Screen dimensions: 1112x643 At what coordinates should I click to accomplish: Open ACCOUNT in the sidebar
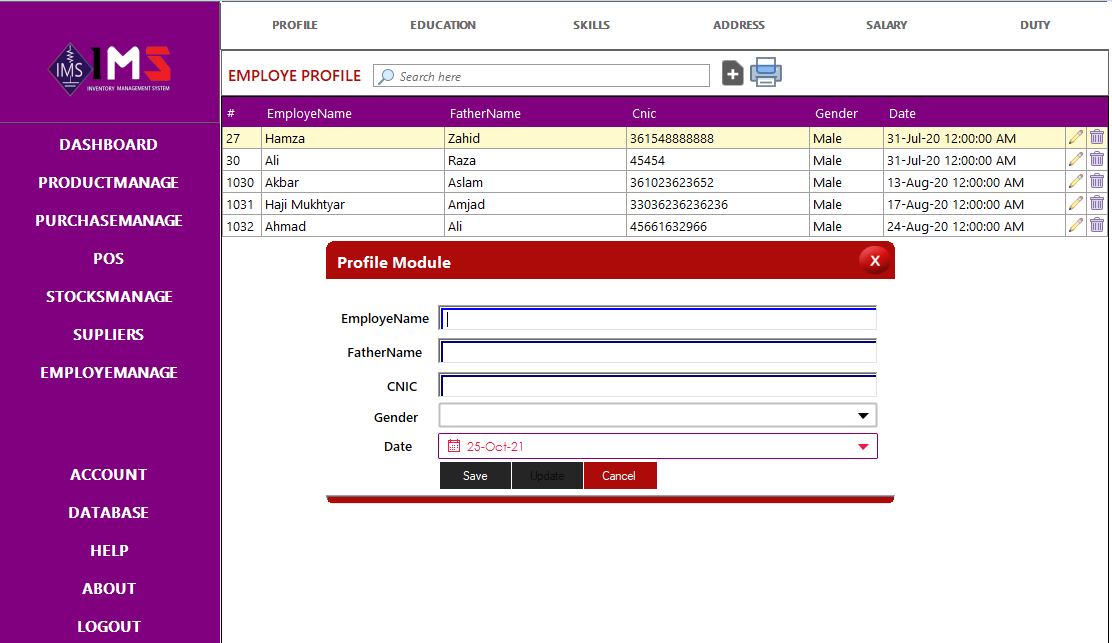coord(109,475)
